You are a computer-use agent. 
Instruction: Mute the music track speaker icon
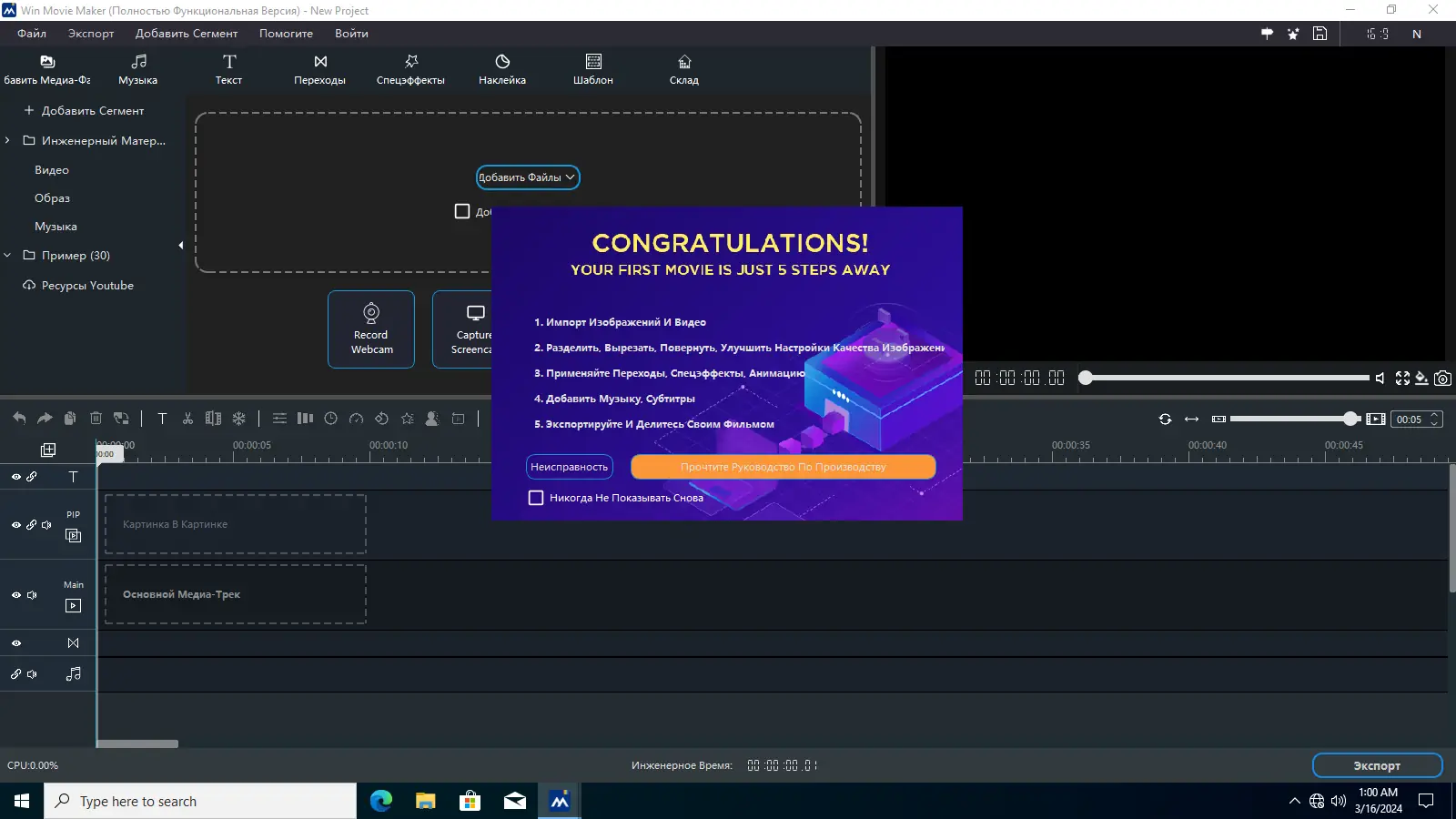[x=32, y=674]
